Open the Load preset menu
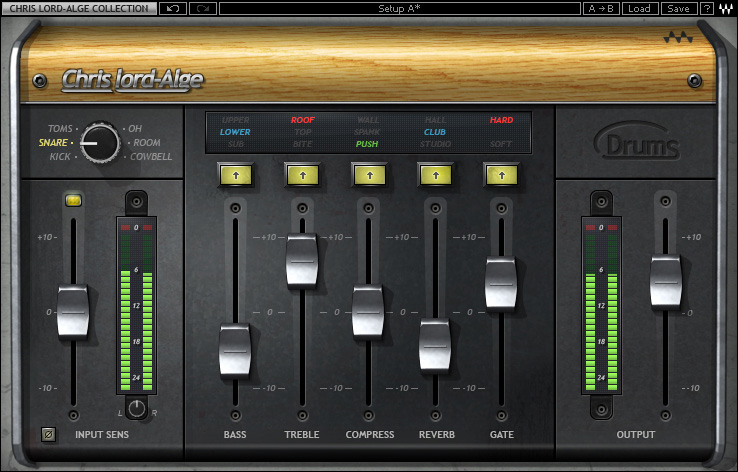The image size is (738, 472). (639, 8)
